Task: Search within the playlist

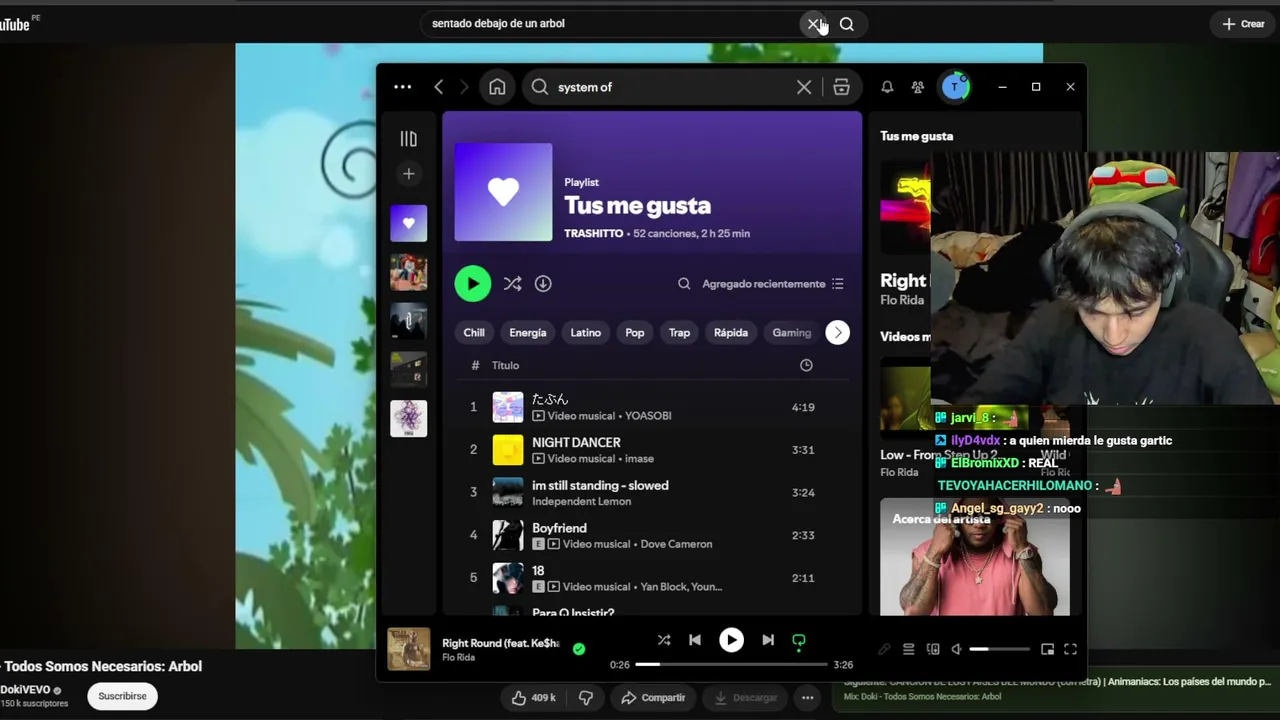Action: point(684,284)
